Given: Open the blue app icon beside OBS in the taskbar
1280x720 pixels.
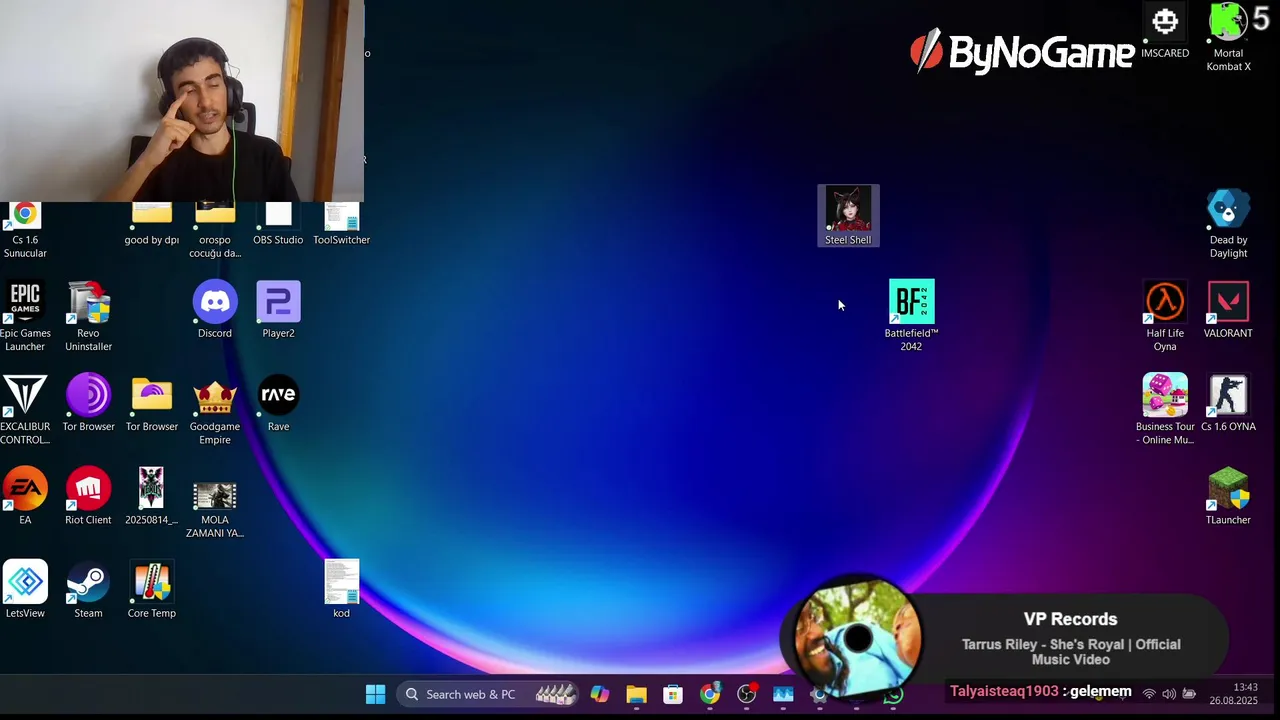Looking at the screenshot, I should coord(783,694).
